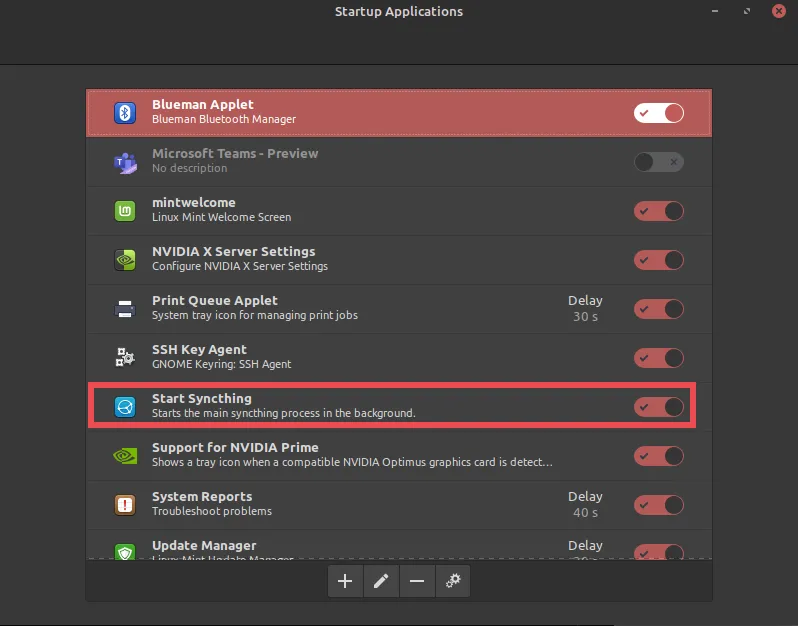The height and width of the screenshot is (626, 798).
Task: Click the NVIDIA X Server Settings icon
Action: pos(125,259)
